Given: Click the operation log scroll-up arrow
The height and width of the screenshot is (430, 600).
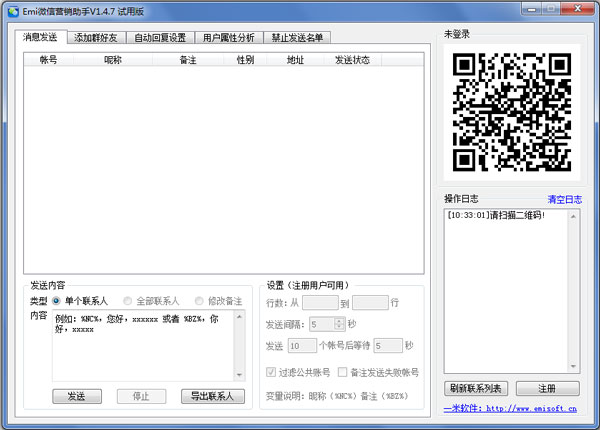Looking at the screenshot, I should pyautogui.click(x=573, y=216).
